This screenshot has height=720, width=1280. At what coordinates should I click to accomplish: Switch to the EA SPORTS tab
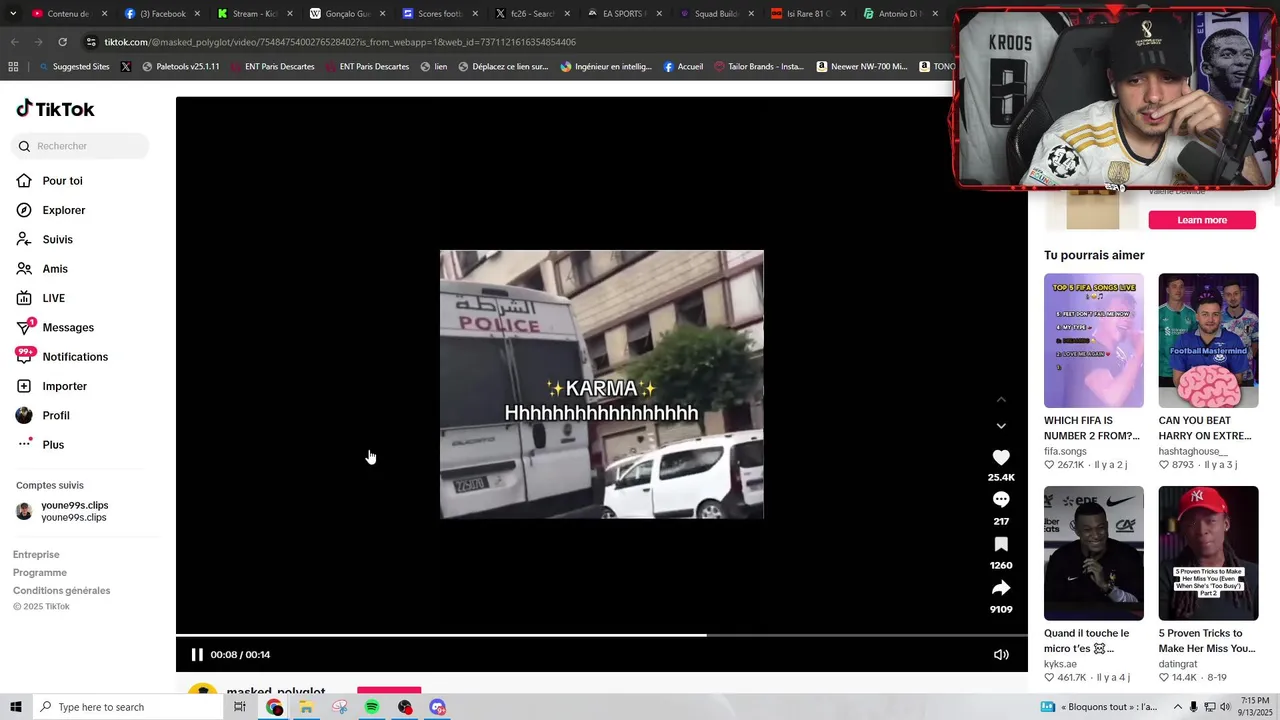(x=624, y=14)
